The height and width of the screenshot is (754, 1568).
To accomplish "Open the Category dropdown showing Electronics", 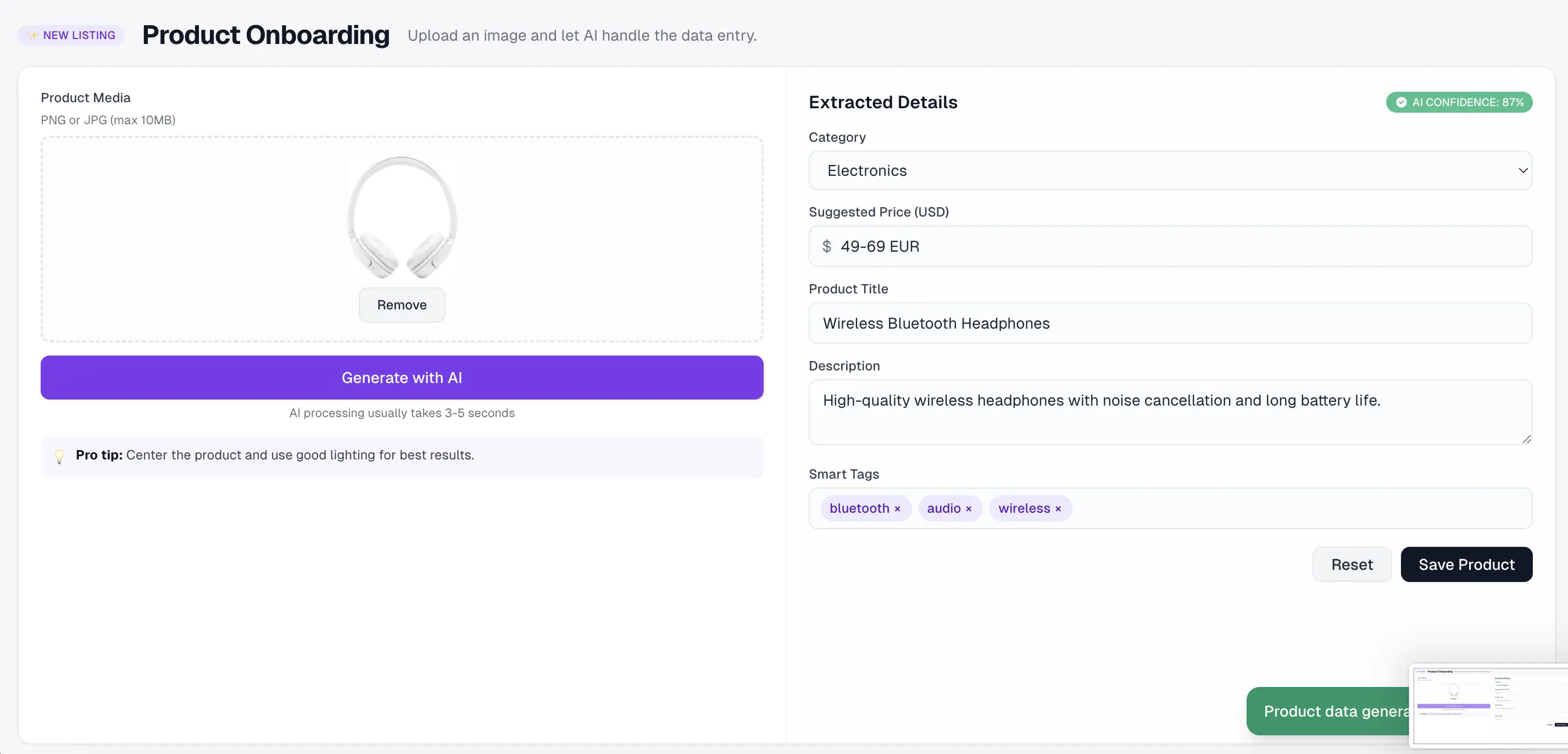I will tap(1169, 170).
